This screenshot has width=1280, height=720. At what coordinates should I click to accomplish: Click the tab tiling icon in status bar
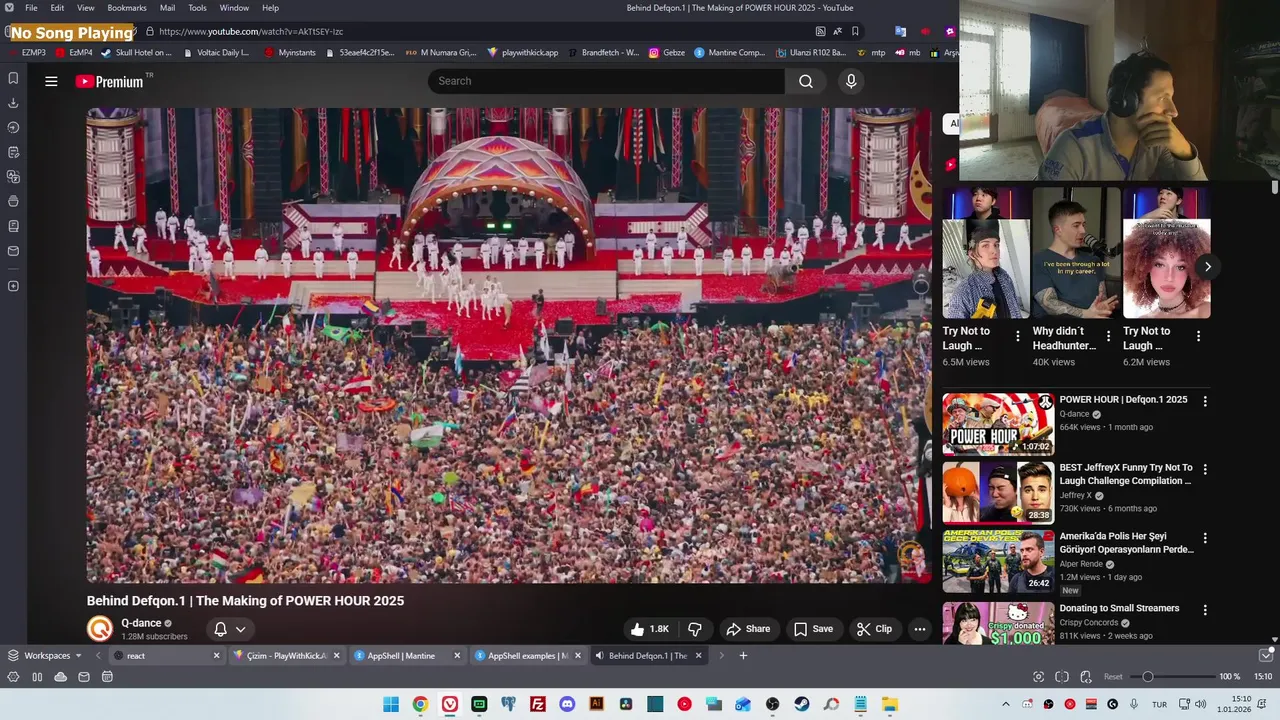coord(1062,677)
